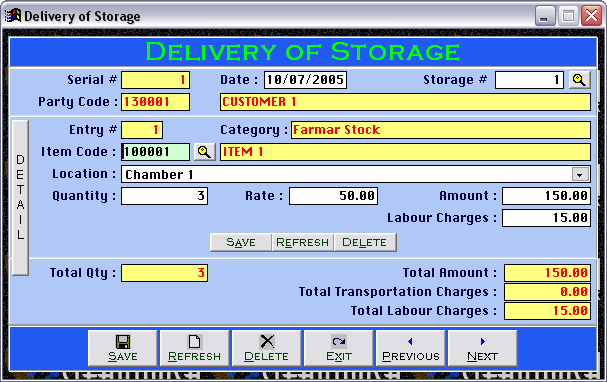This screenshot has width=607, height=382.
Task: Go to Next record
Action: [x=482, y=348]
